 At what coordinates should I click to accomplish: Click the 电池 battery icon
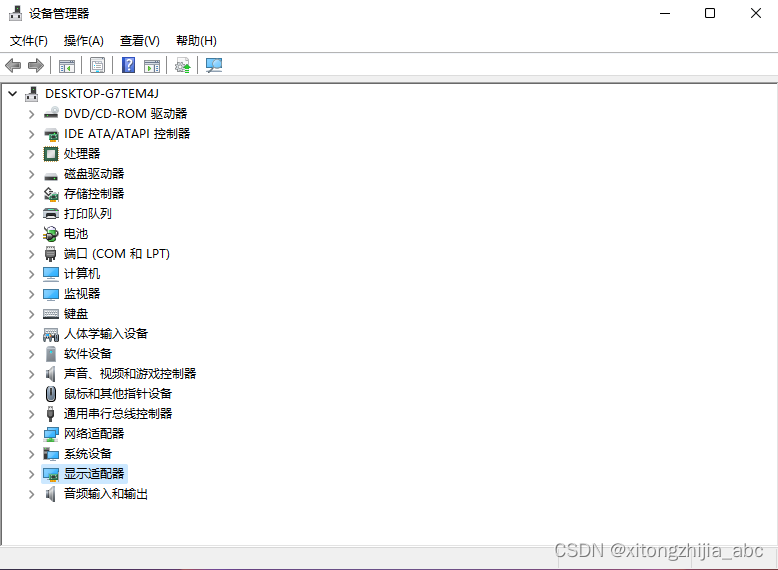tap(51, 234)
